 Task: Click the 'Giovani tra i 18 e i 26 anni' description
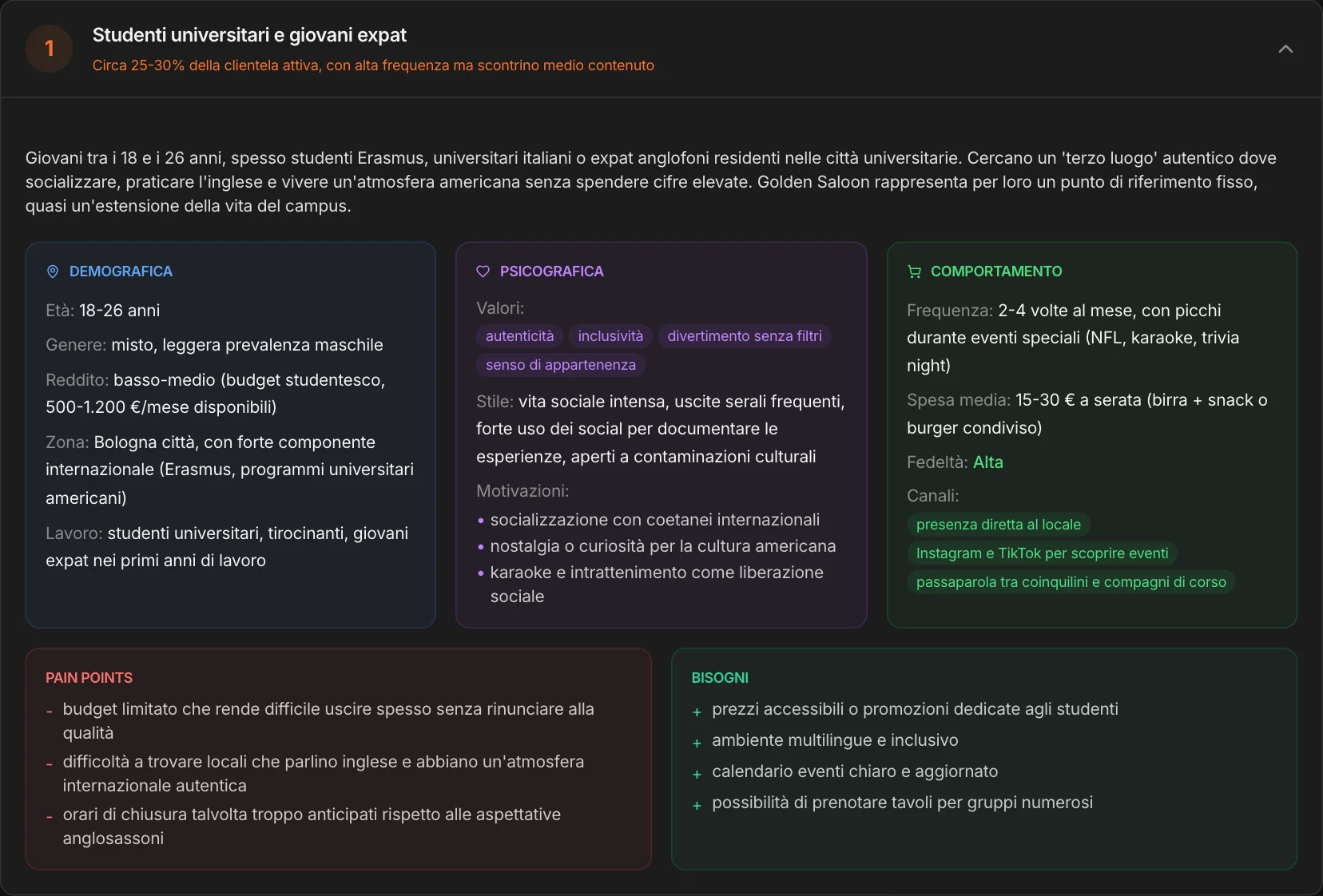pyautogui.click(x=651, y=182)
